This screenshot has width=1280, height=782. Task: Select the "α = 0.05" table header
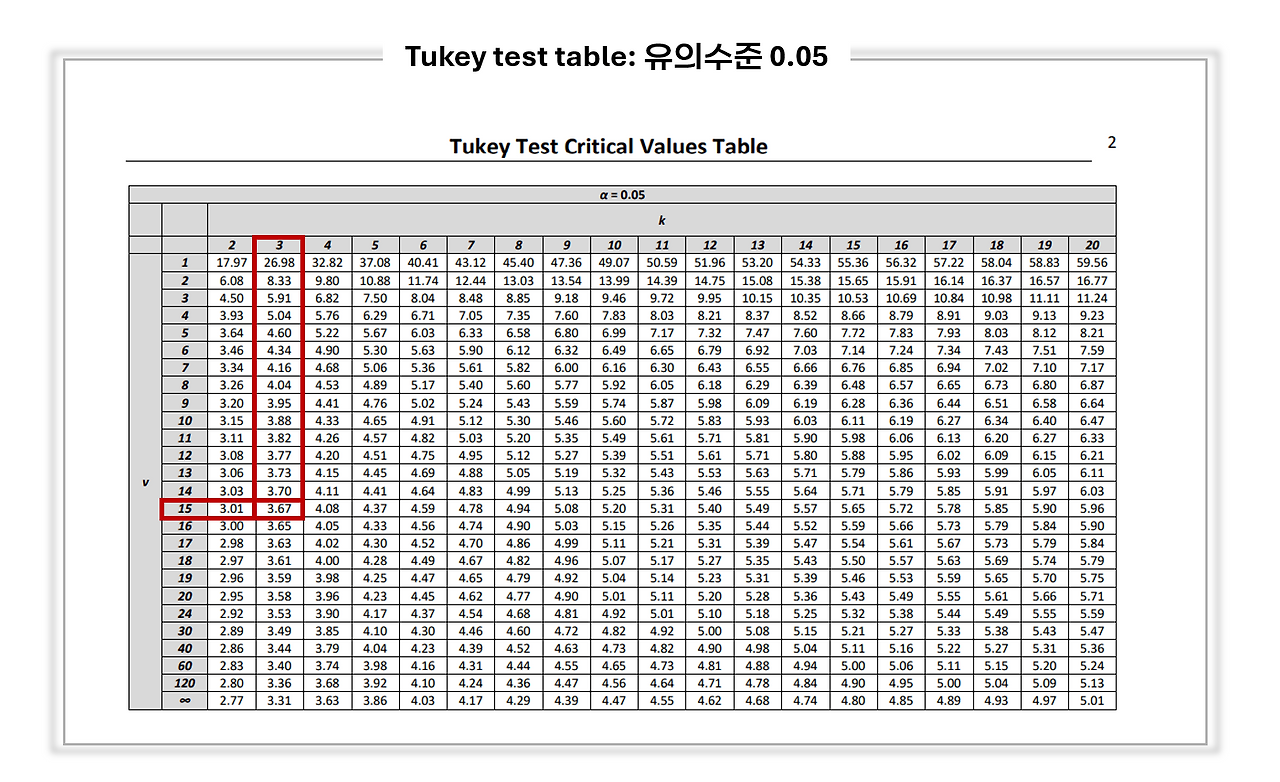[622, 195]
